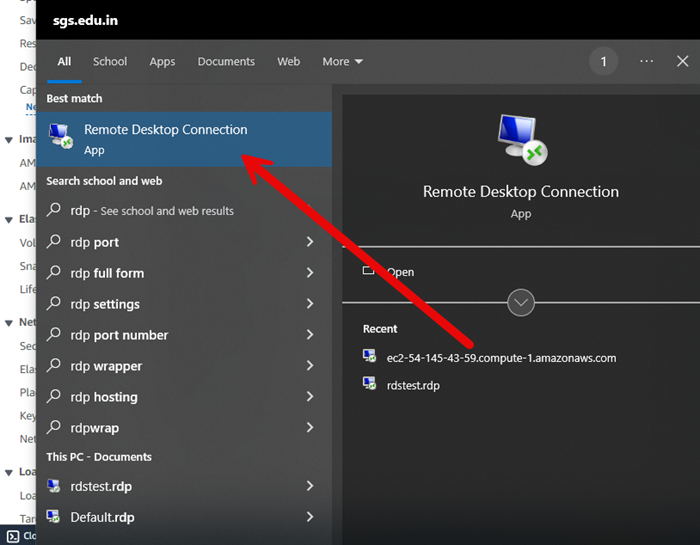The width and height of the screenshot is (700, 545).
Task: Expand the 'rdp hosting' chevron arrow
Action: [x=310, y=396]
